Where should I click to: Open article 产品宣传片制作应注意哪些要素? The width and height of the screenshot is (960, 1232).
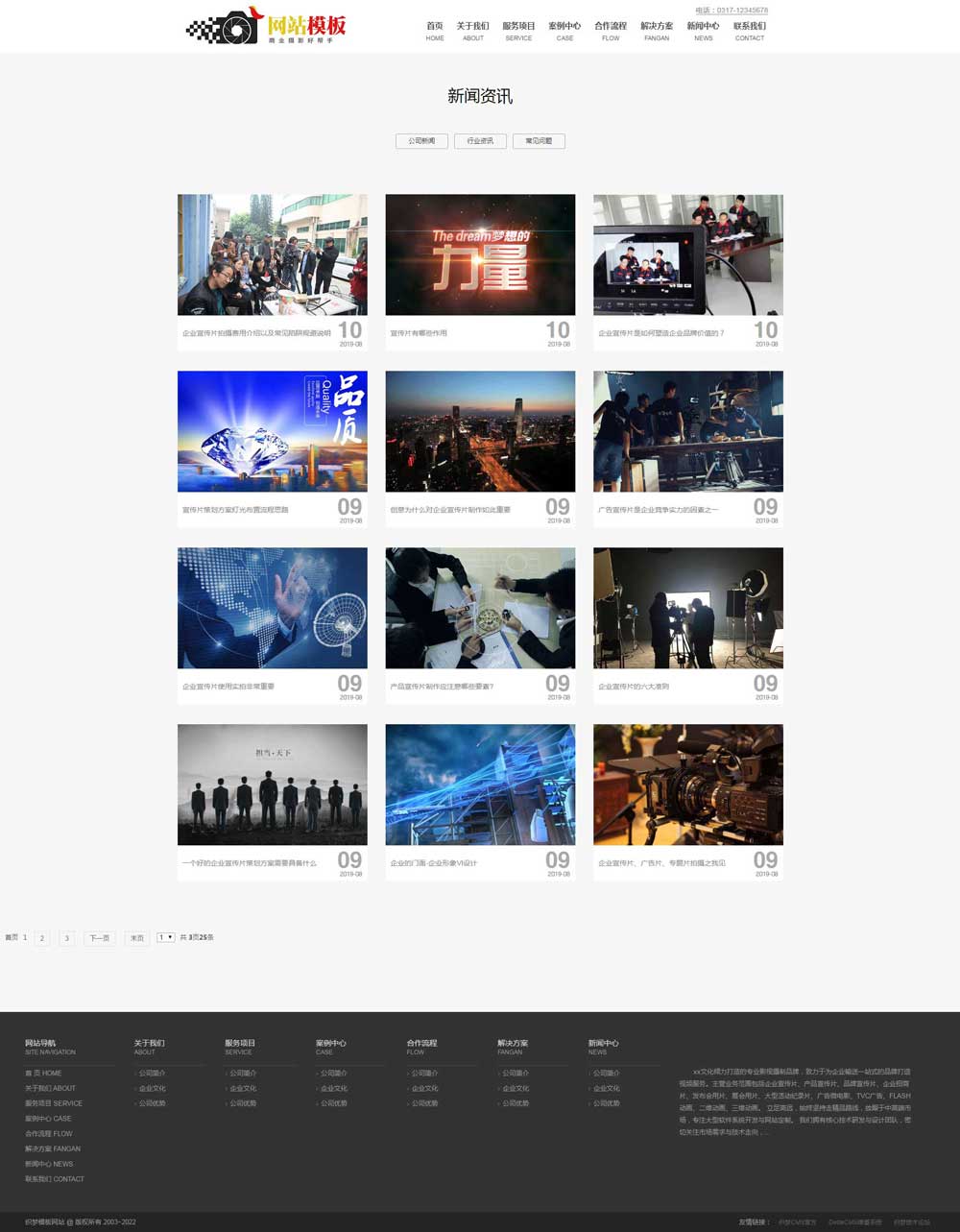pyautogui.click(x=442, y=687)
